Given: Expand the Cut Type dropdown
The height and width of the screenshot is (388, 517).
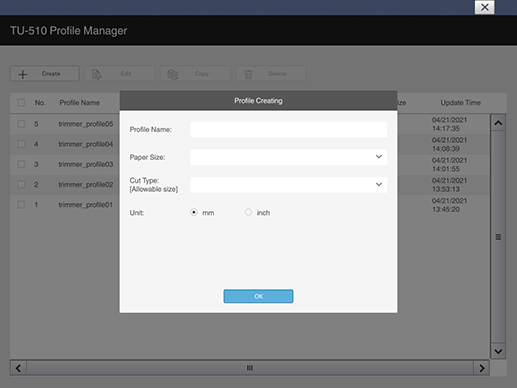Looking at the screenshot, I should pyautogui.click(x=289, y=185).
